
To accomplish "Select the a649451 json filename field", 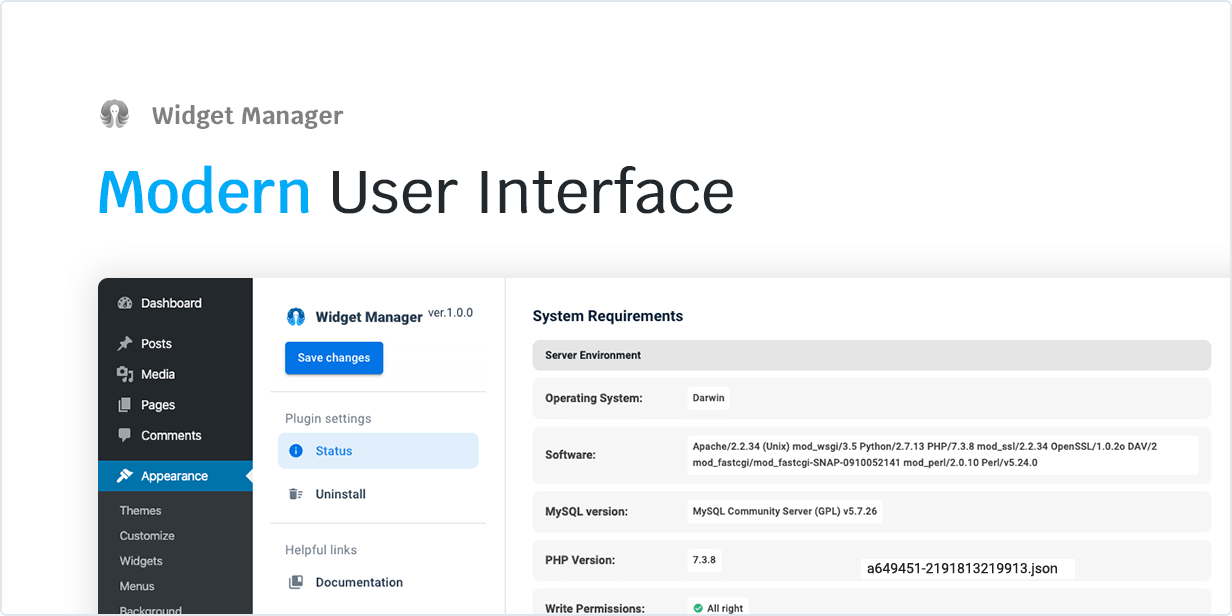I will click(962, 568).
